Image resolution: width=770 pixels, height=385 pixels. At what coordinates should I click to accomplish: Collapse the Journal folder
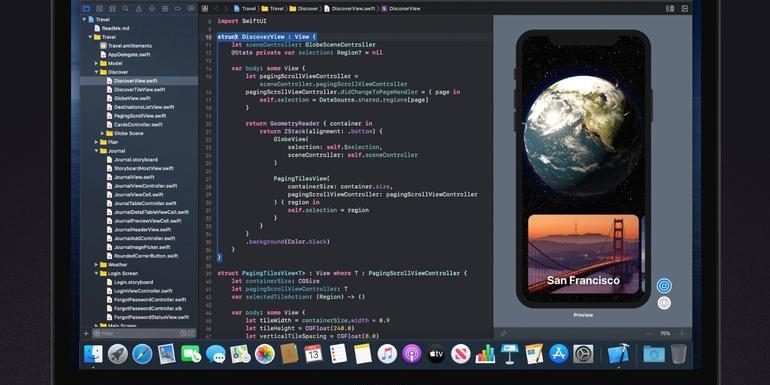tap(97, 151)
